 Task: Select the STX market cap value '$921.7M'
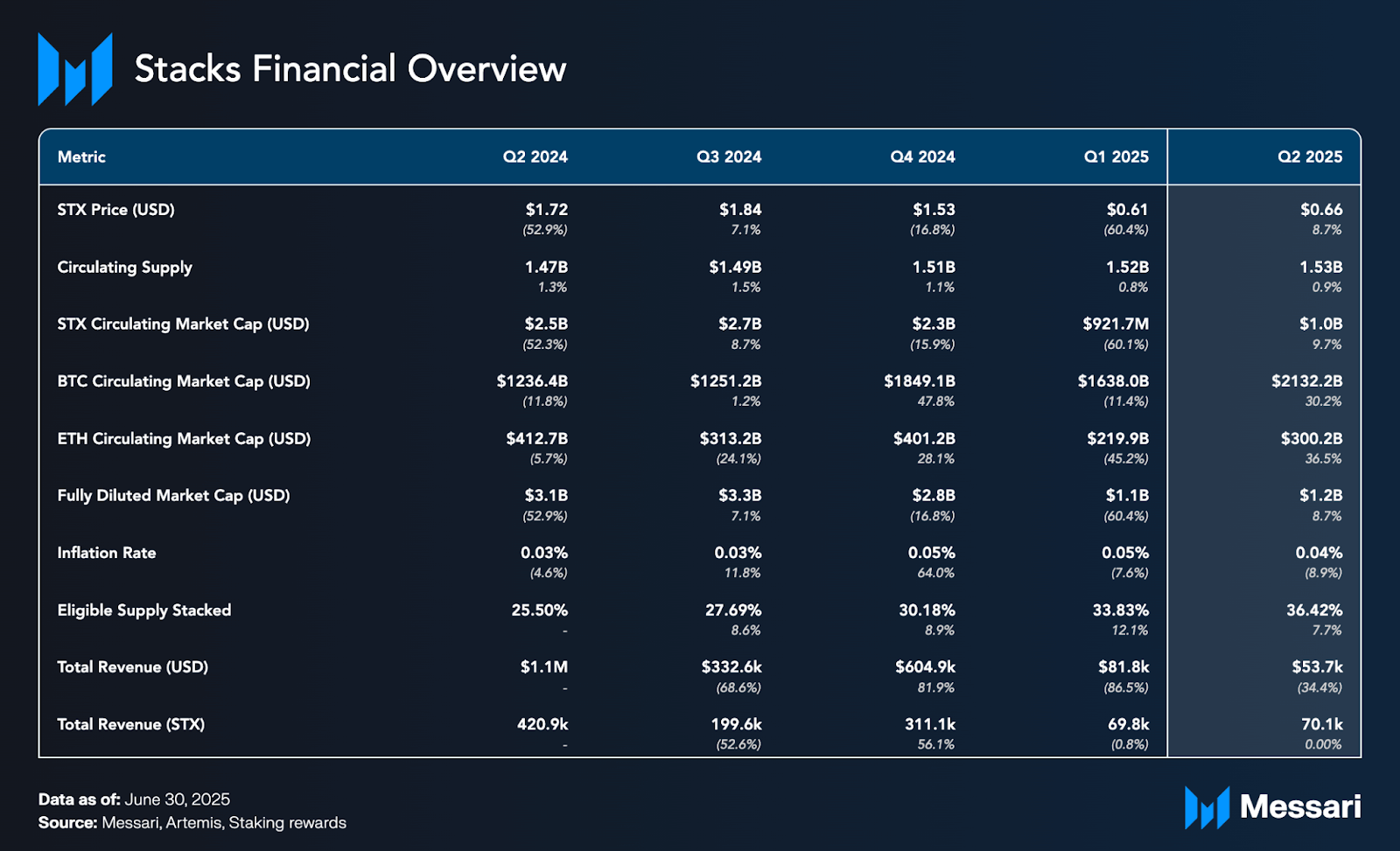tap(1116, 324)
